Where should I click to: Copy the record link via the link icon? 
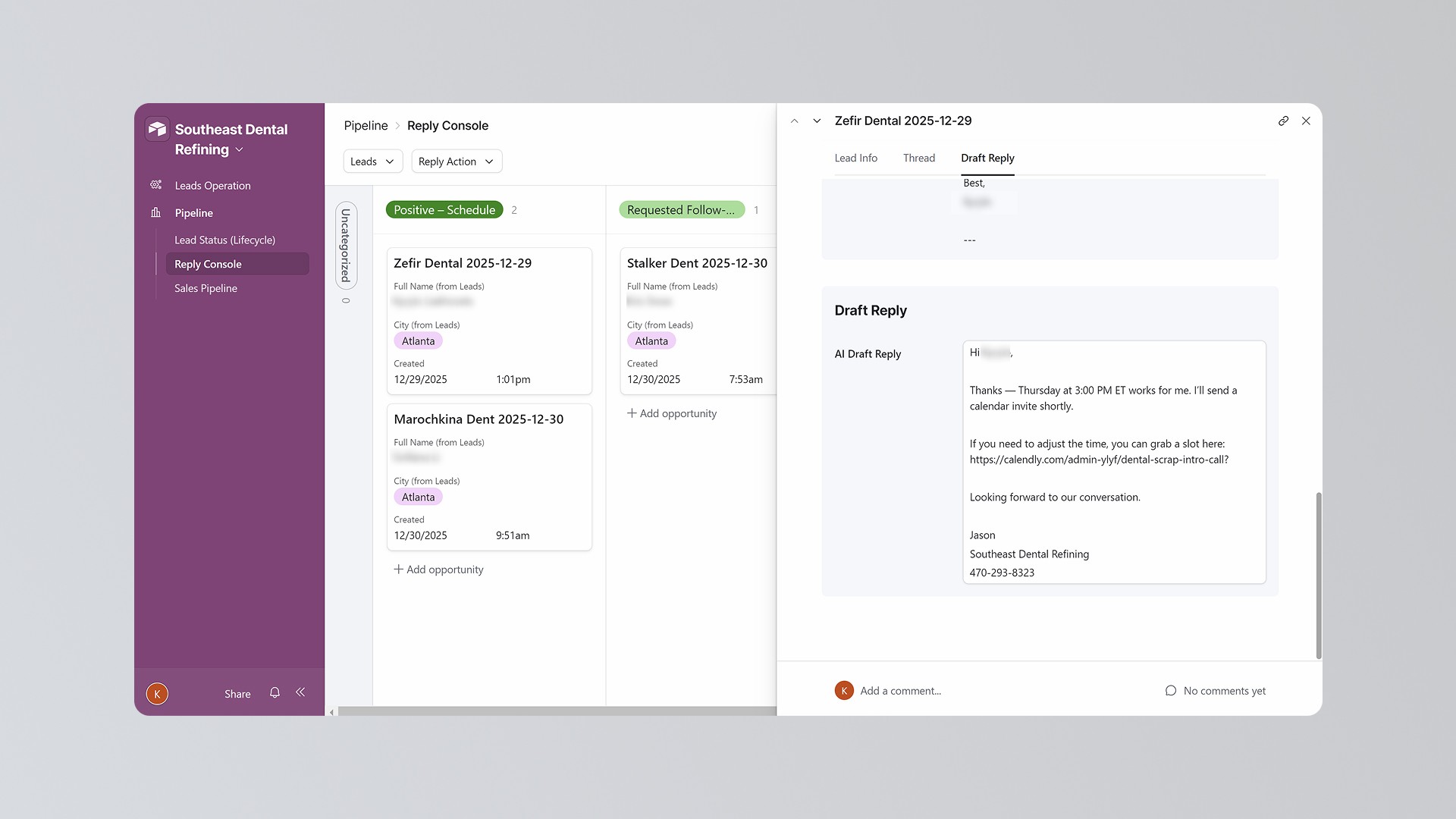click(1283, 121)
